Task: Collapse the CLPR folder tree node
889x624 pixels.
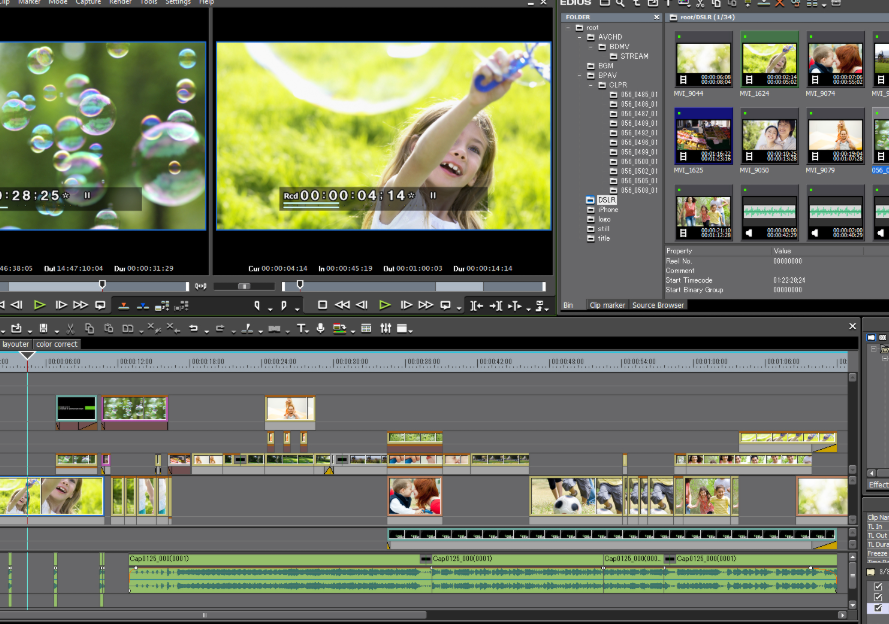Action: tap(590, 85)
